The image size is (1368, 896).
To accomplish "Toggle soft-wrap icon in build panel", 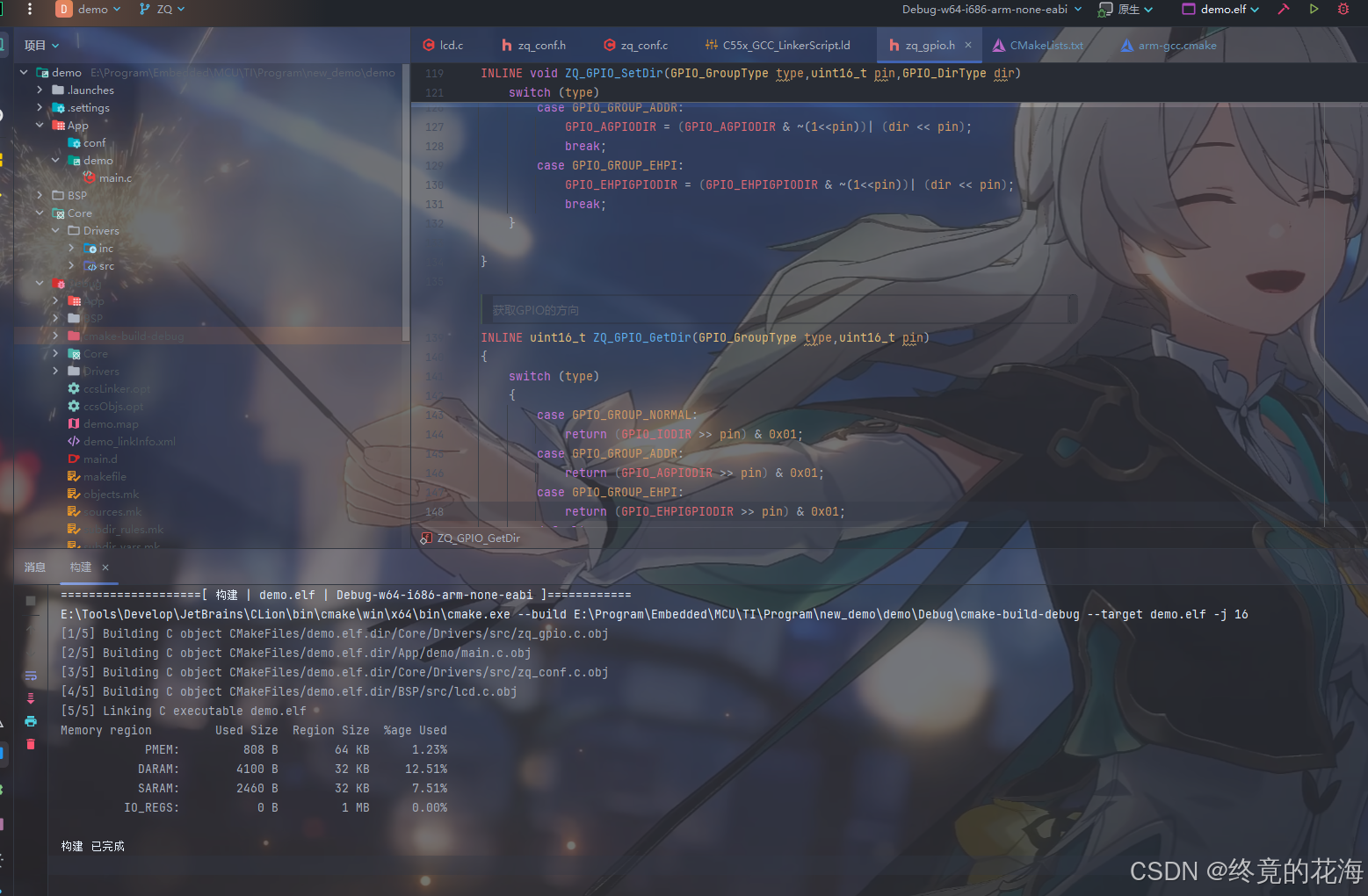I will pyautogui.click(x=31, y=676).
